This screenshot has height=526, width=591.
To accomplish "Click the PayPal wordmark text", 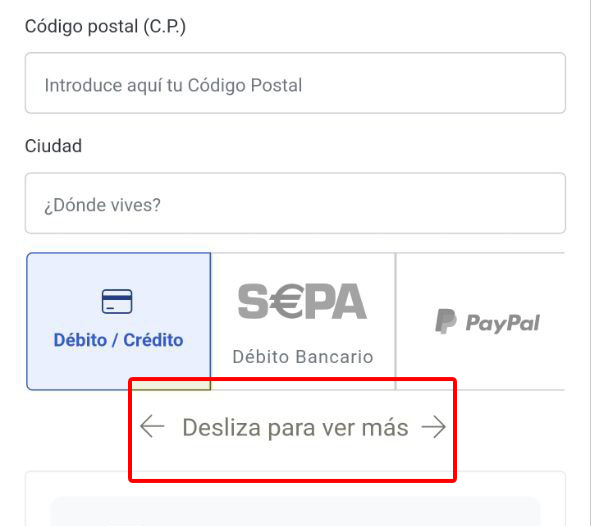I will [x=503, y=323].
